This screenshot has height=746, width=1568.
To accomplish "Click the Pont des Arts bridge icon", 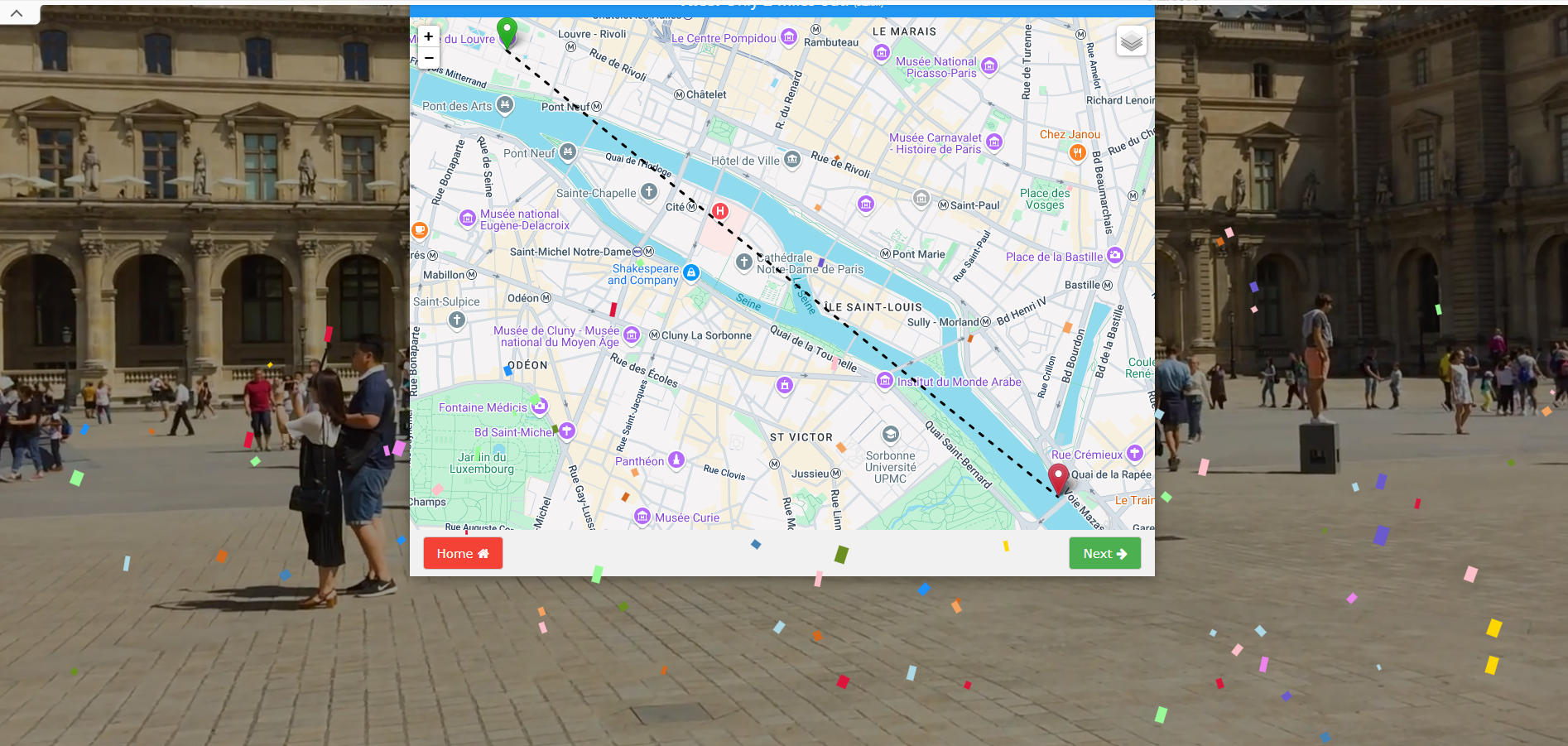I will point(504,104).
